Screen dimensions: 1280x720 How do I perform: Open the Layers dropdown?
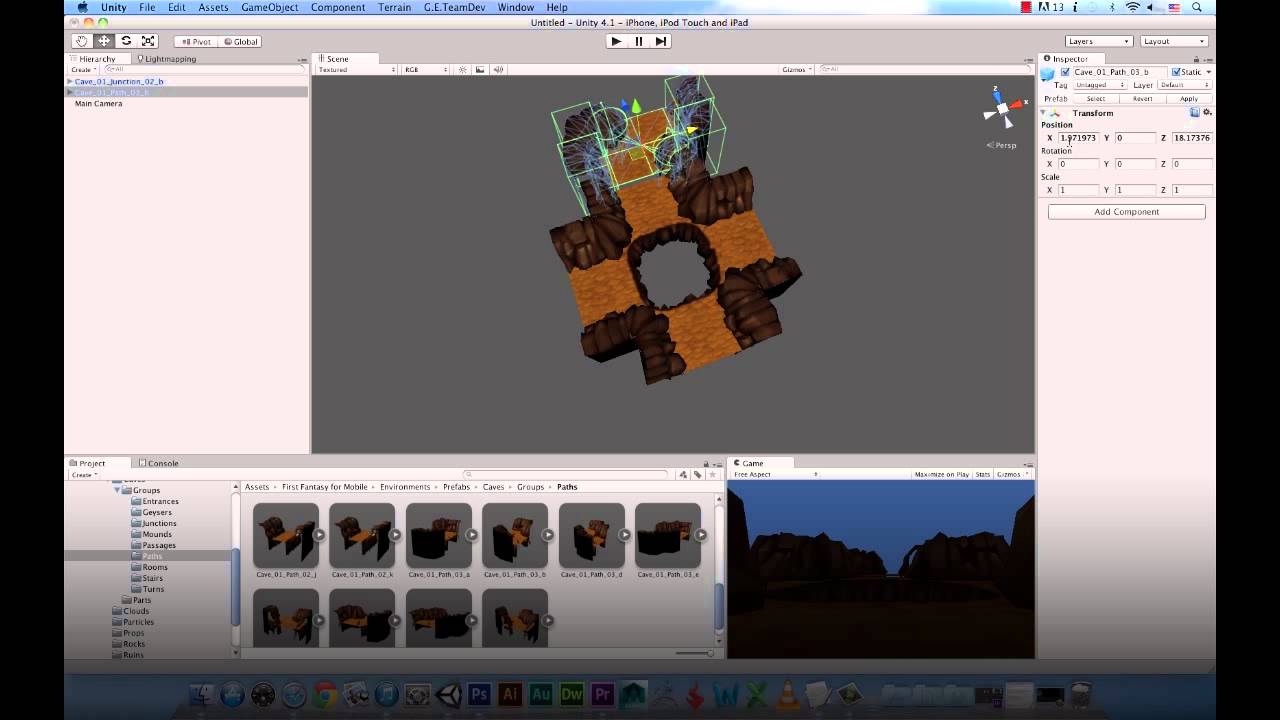point(1098,41)
